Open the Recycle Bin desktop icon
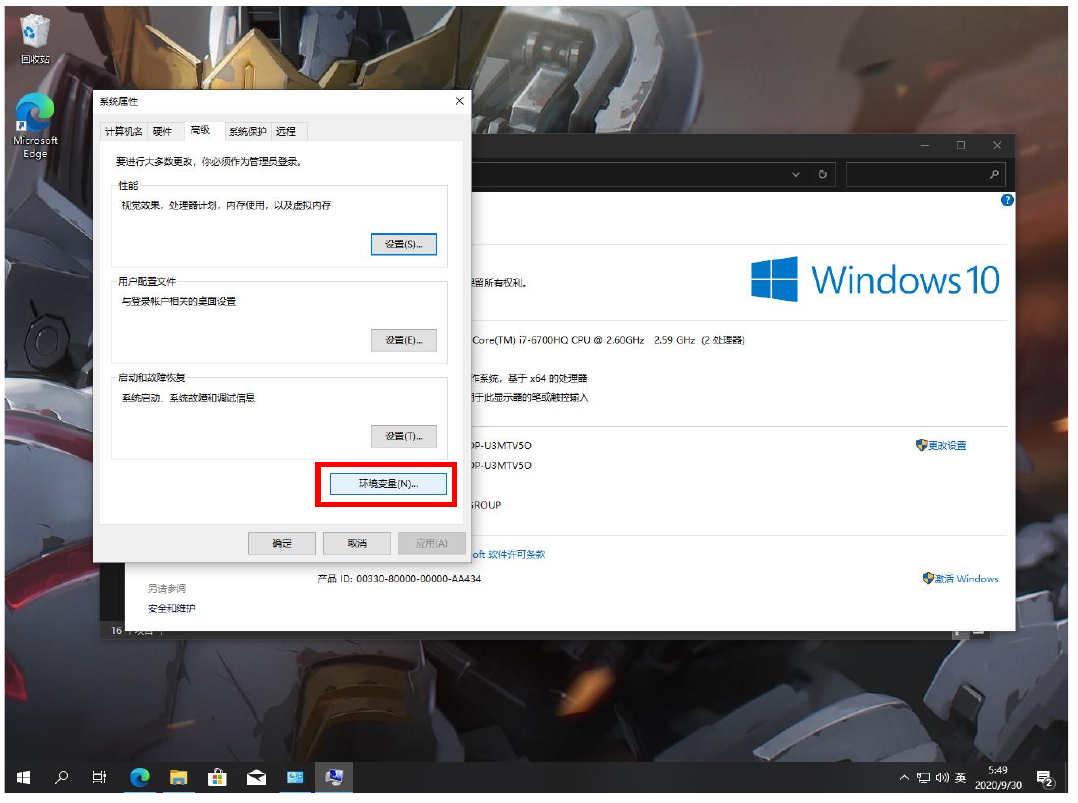This screenshot has height=803, width=1078. tap(35, 38)
